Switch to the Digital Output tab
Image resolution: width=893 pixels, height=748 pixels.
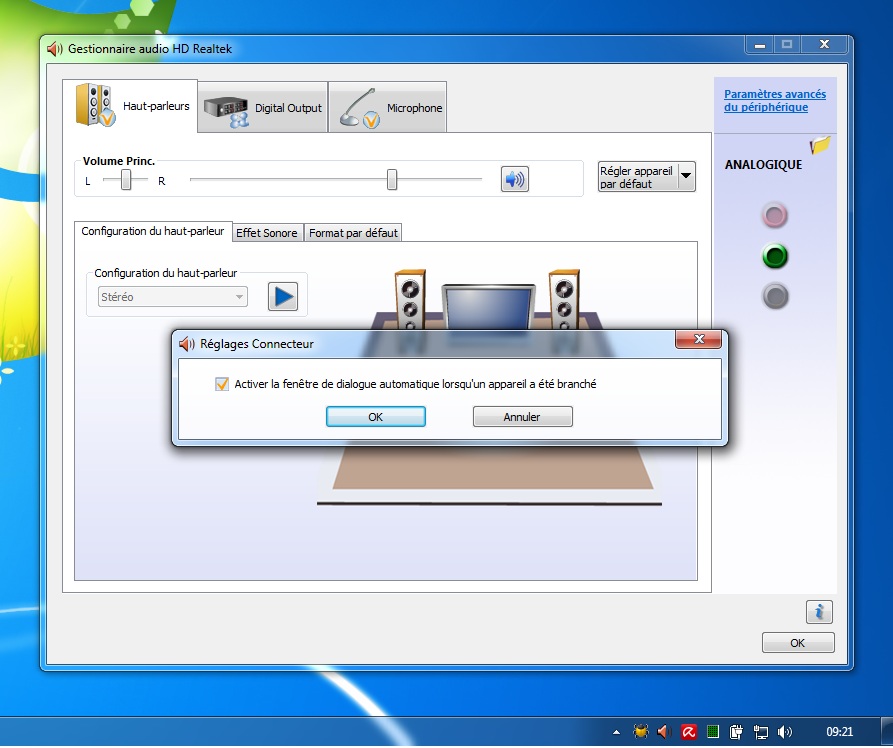(264, 107)
